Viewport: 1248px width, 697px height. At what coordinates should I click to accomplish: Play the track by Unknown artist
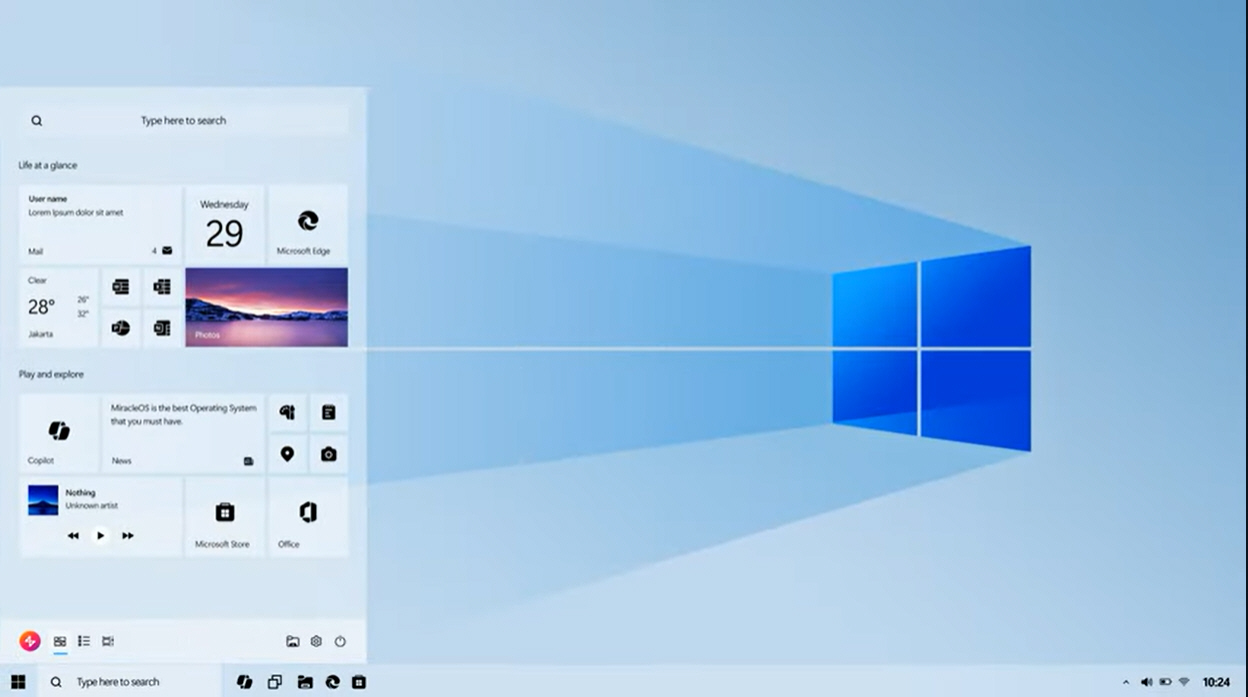(100, 535)
